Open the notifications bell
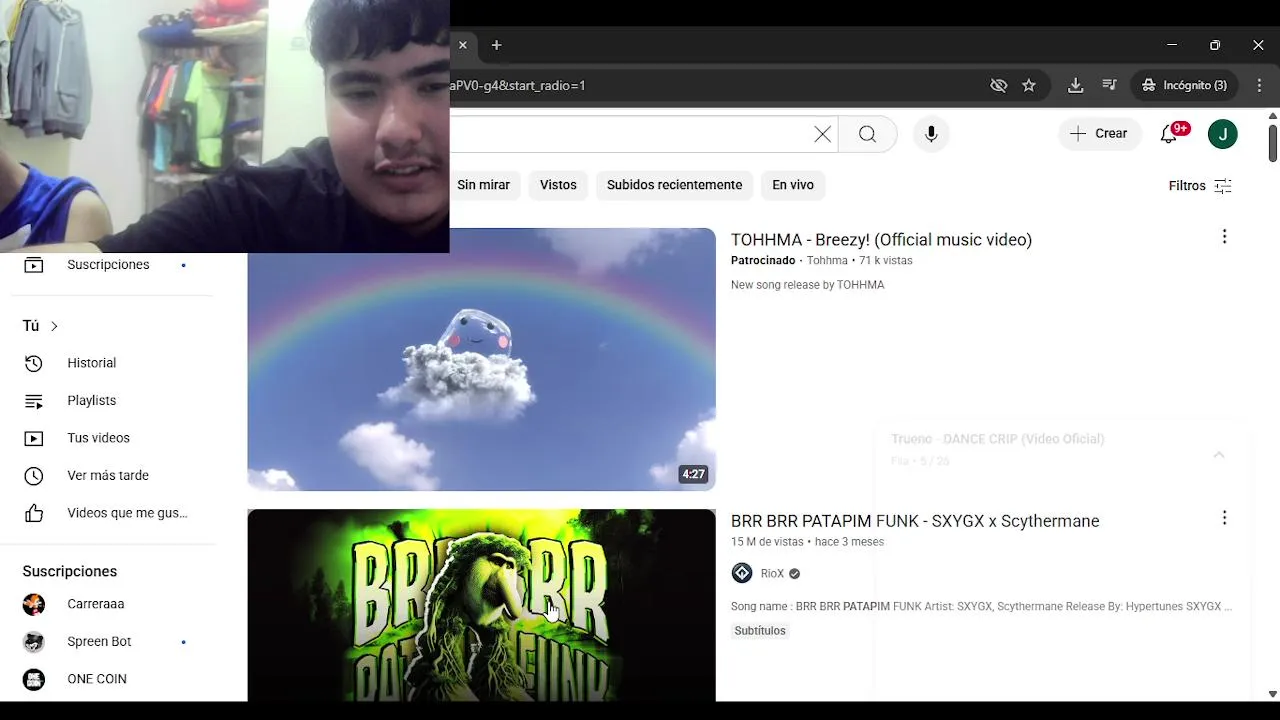 coord(1169,134)
